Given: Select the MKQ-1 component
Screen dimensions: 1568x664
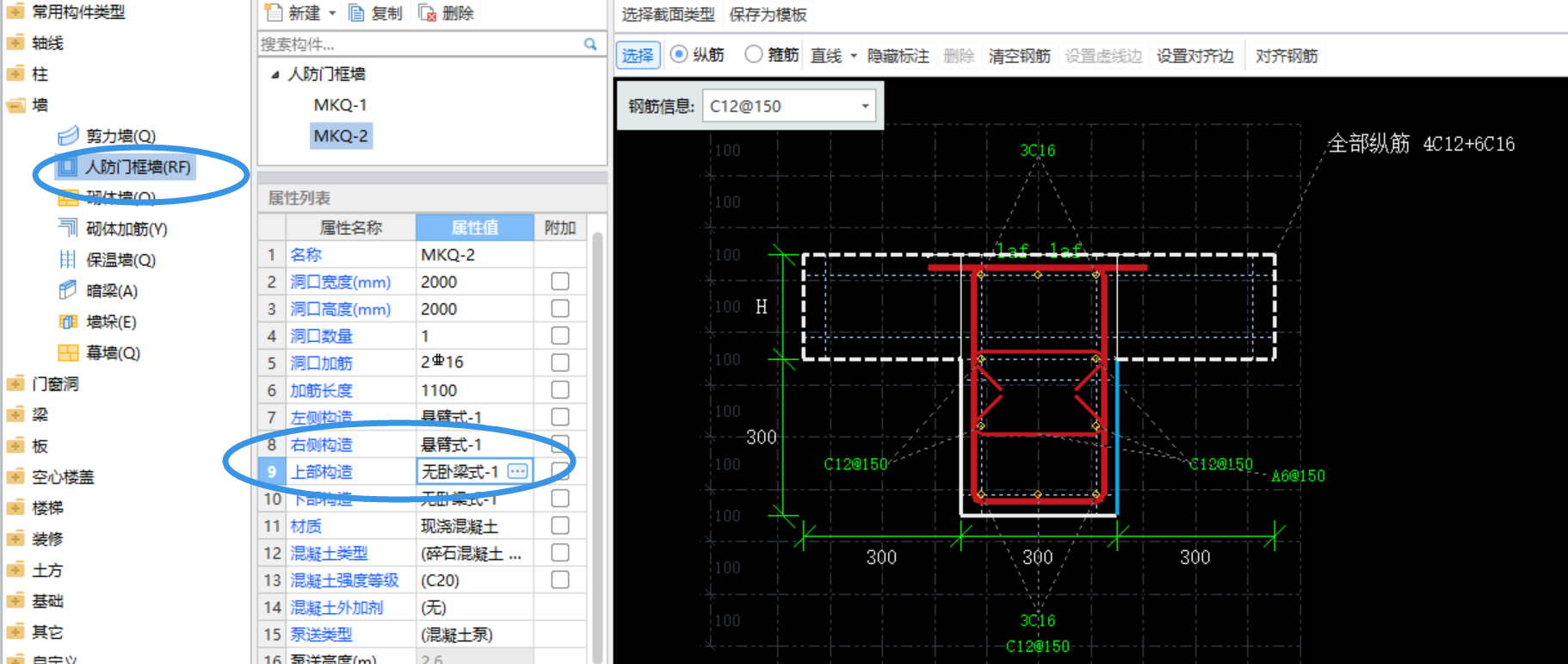Looking at the screenshot, I should pyautogui.click(x=340, y=105).
